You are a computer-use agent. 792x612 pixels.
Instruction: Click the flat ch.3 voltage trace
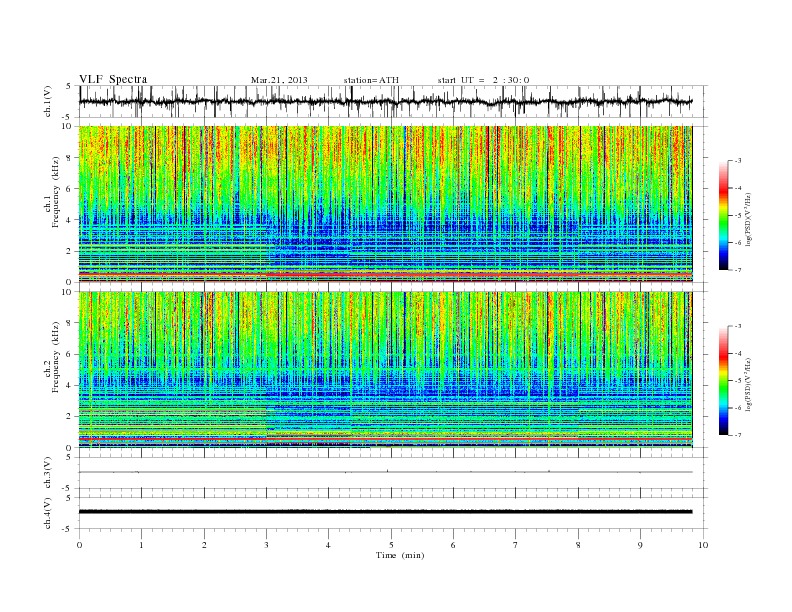coord(385,472)
